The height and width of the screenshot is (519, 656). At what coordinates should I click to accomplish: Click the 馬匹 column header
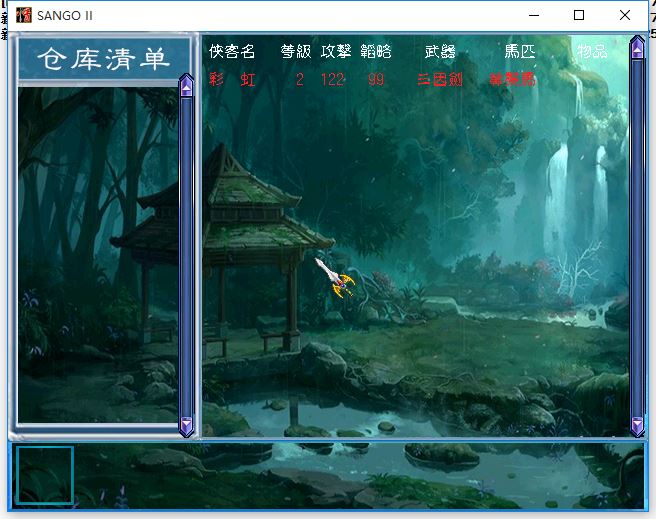(x=520, y=51)
